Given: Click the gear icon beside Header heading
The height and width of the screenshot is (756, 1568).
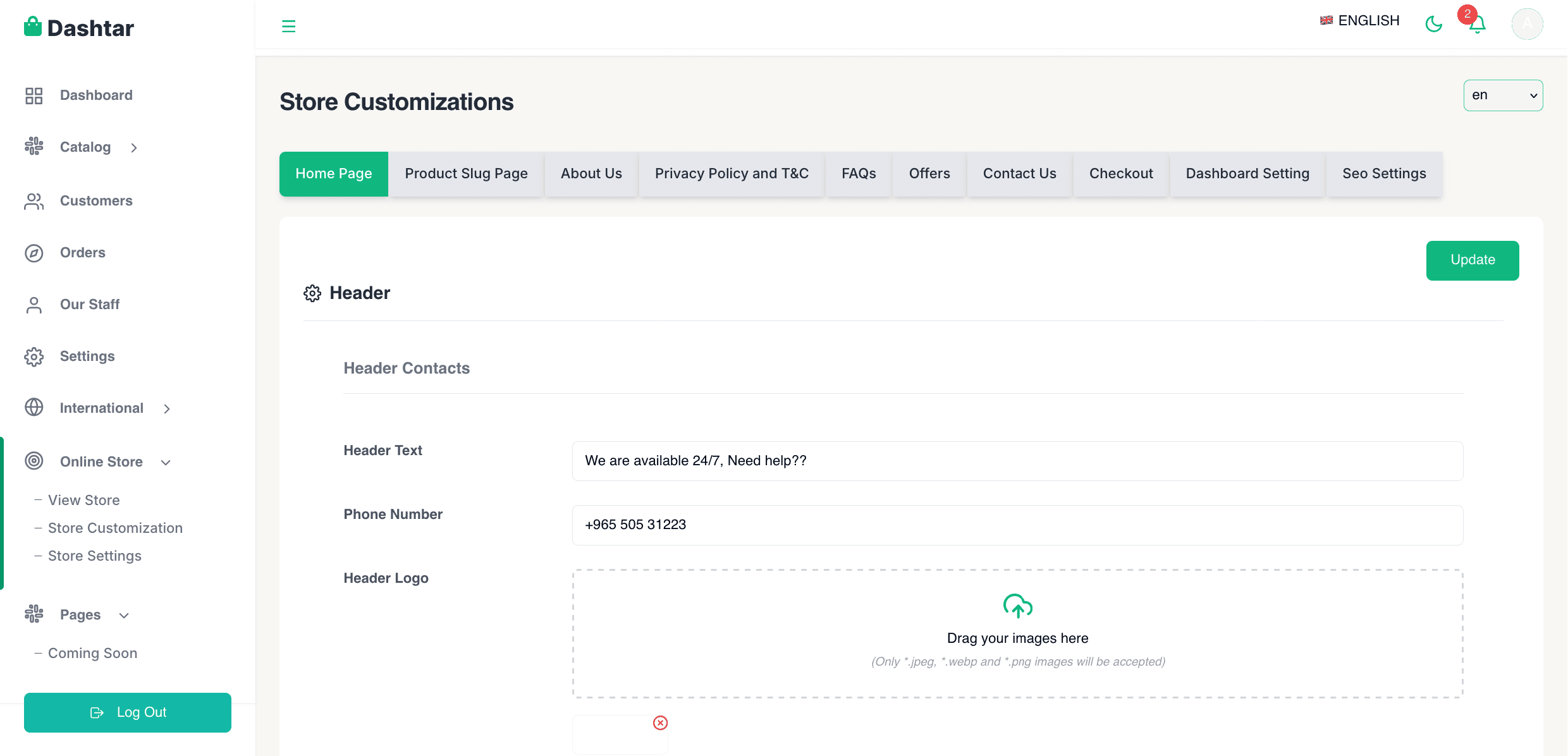Looking at the screenshot, I should (312, 293).
